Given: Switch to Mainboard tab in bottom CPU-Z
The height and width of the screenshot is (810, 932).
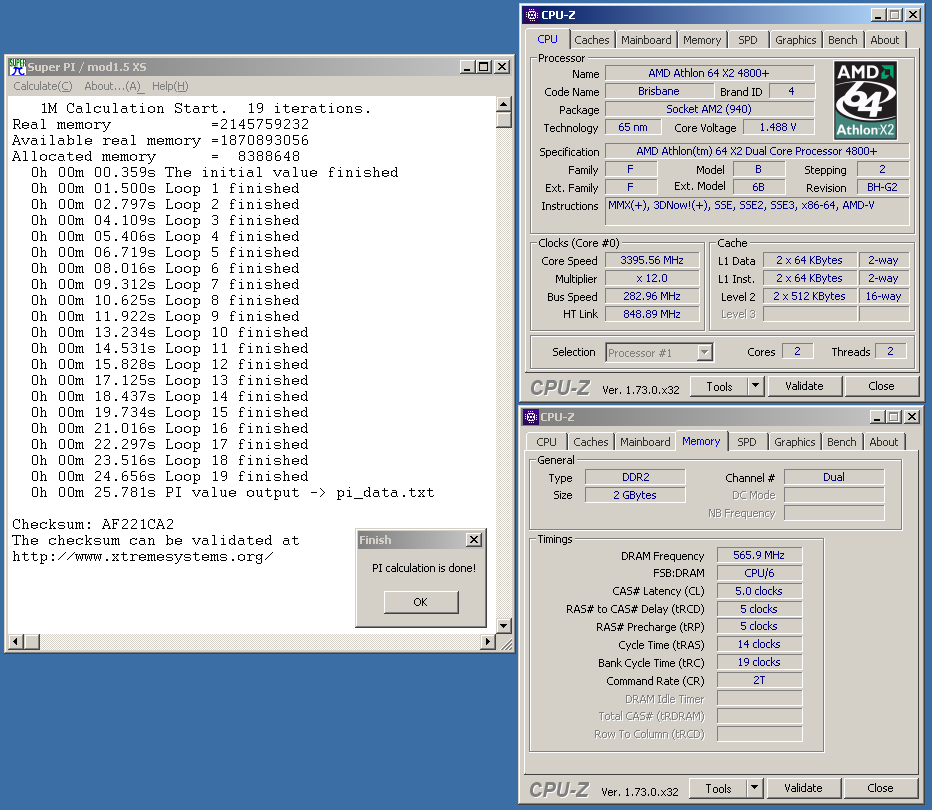Looking at the screenshot, I should coord(645,442).
